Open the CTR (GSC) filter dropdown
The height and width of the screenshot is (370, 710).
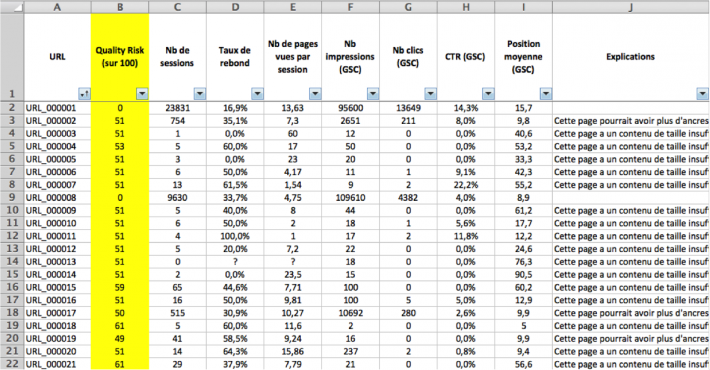pyautogui.click(x=488, y=94)
